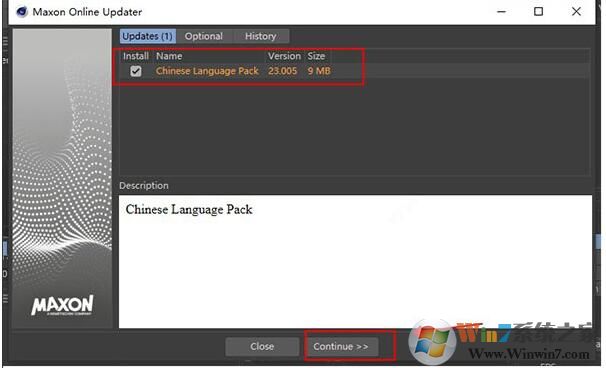Maximize the Maxon Online Updater window
This screenshot has width=606, height=368.
[538, 12]
